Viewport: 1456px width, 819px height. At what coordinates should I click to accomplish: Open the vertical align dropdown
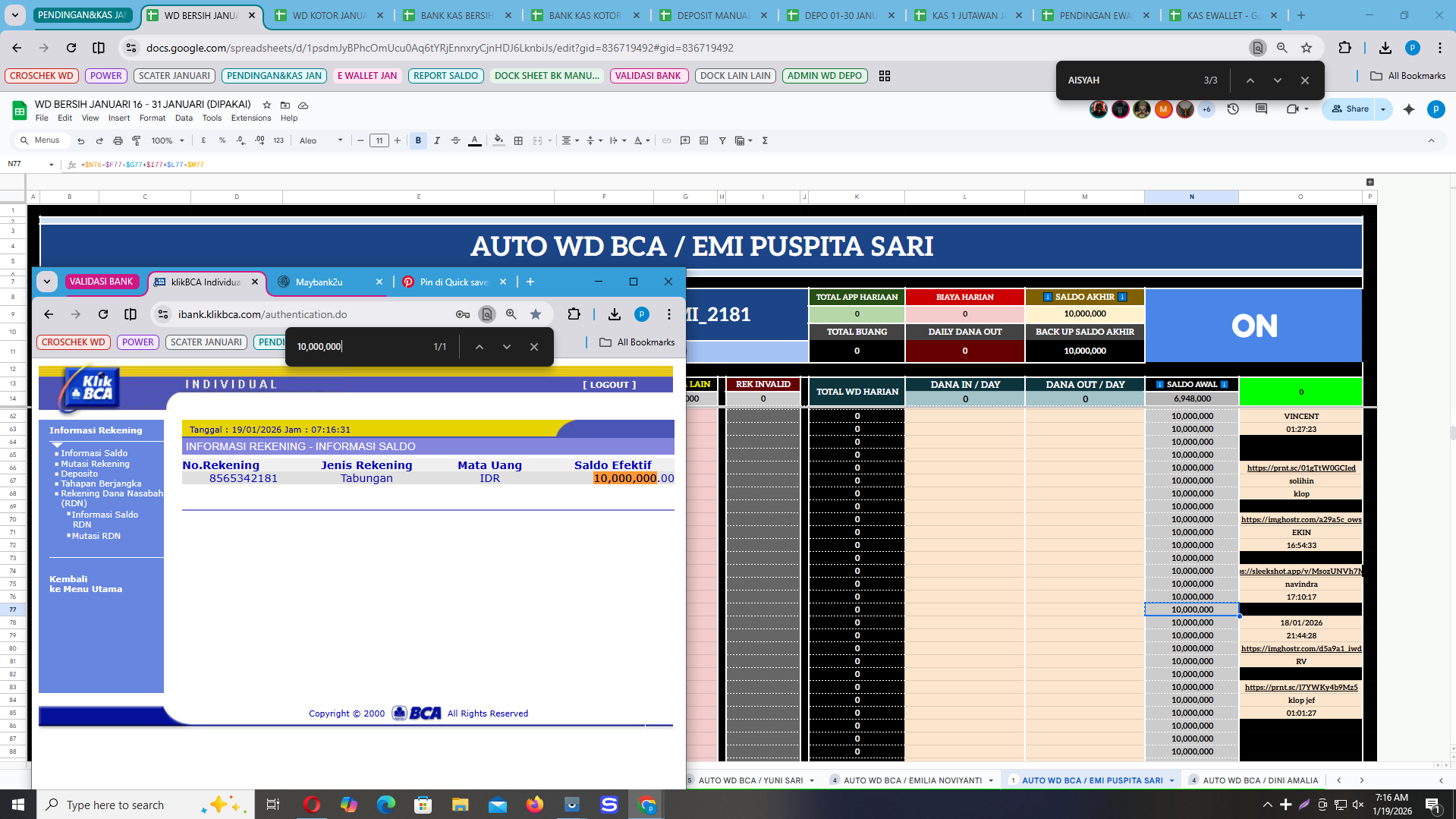[593, 140]
